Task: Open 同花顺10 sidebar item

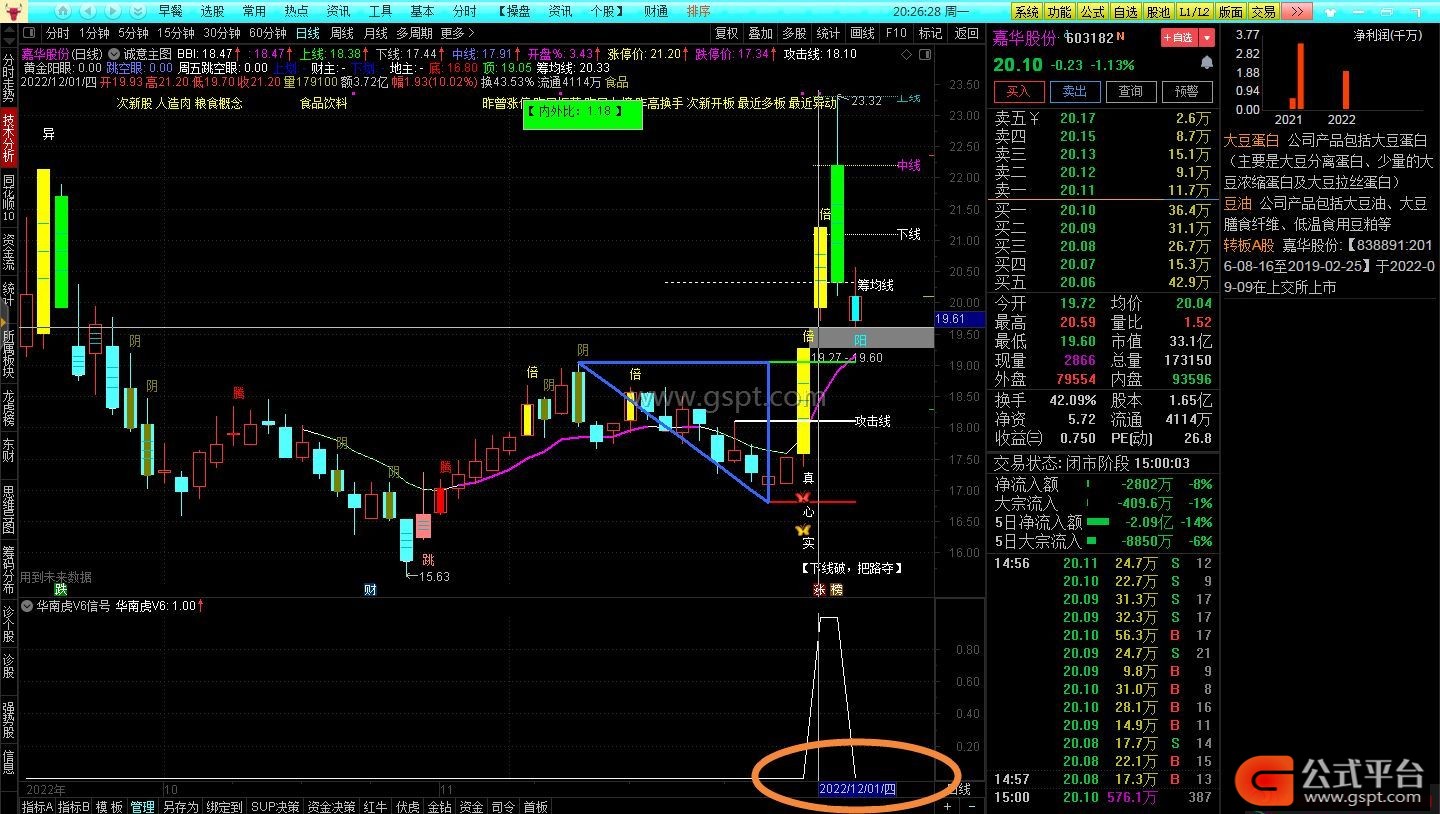Action: pos(9,198)
